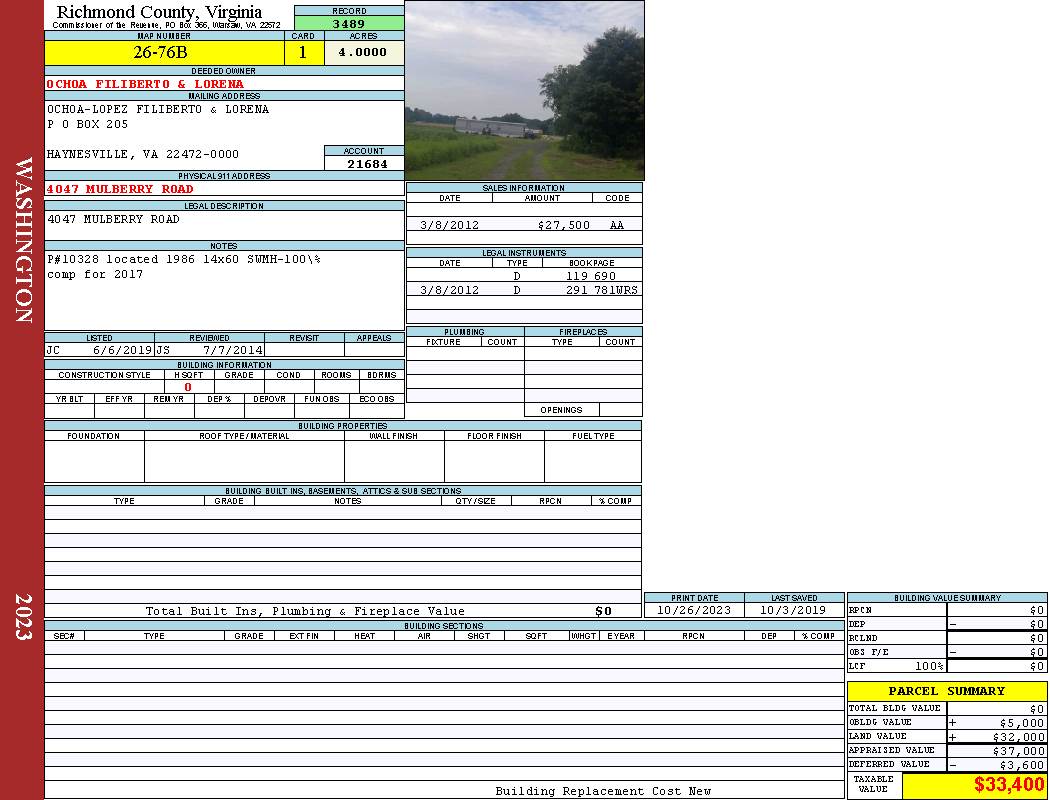Select the sale amount $27,500
Screen dimensions: 1050x800
pyautogui.click(x=563, y=226)
